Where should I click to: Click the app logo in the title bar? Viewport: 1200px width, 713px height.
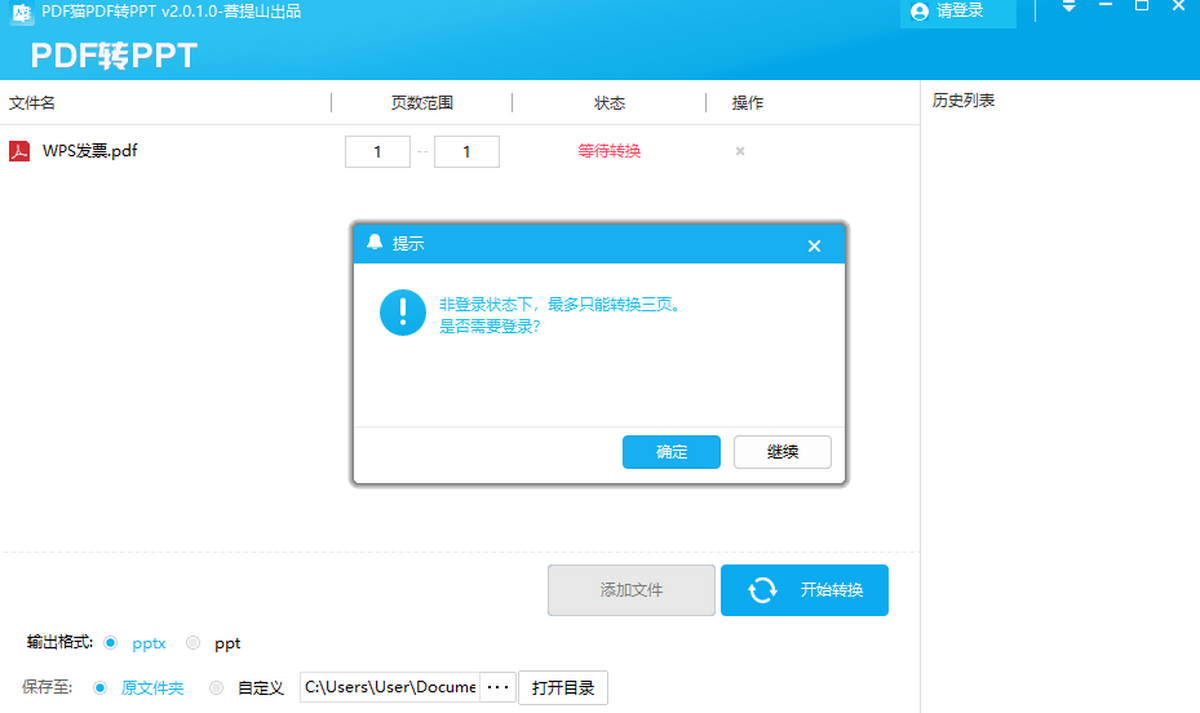22,11
